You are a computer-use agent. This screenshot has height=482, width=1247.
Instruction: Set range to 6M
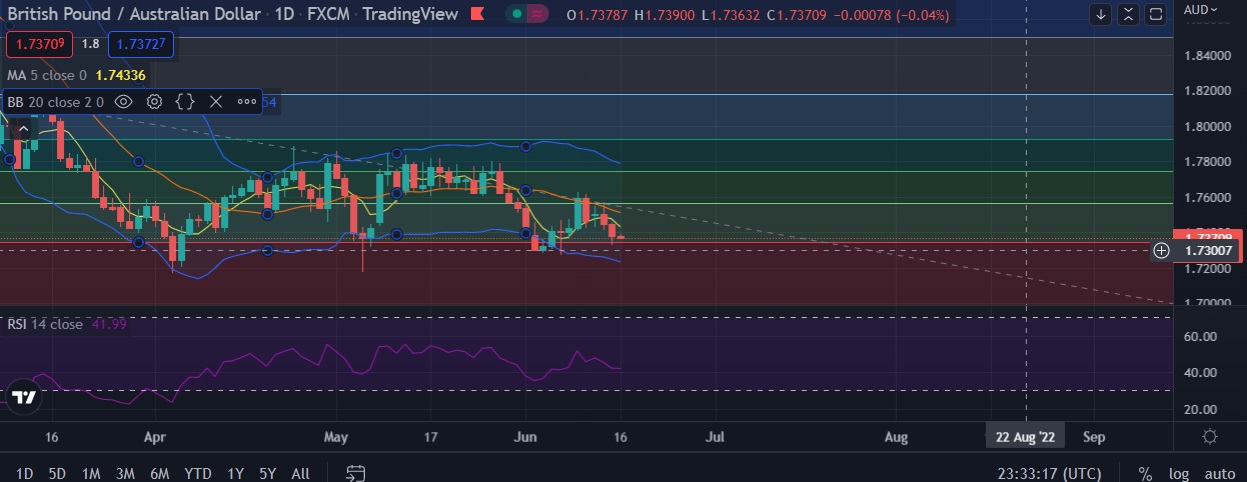click(x=159, y=472)
